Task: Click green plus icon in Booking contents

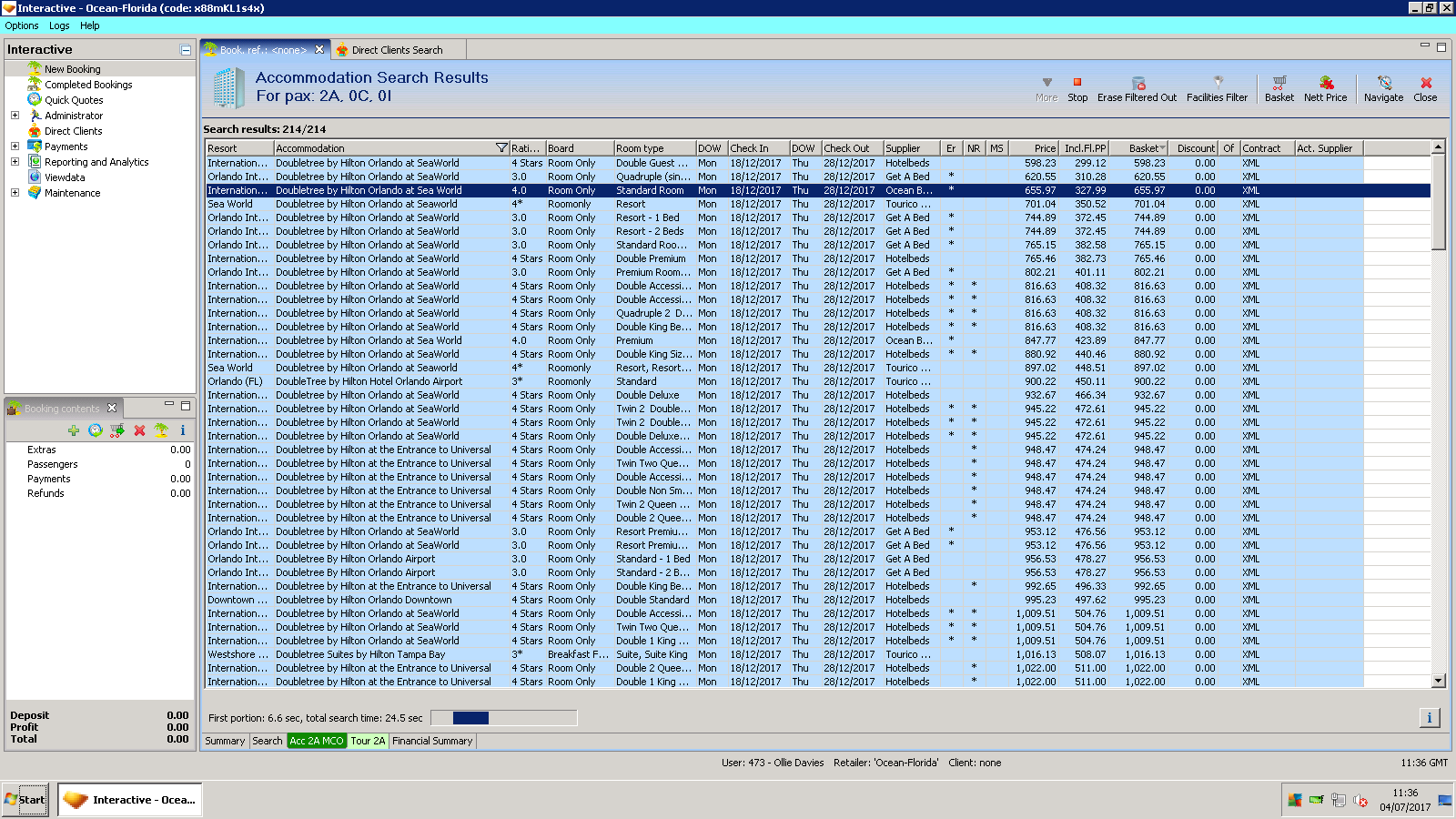Action: pyautogui.click(x=74, y=430)
